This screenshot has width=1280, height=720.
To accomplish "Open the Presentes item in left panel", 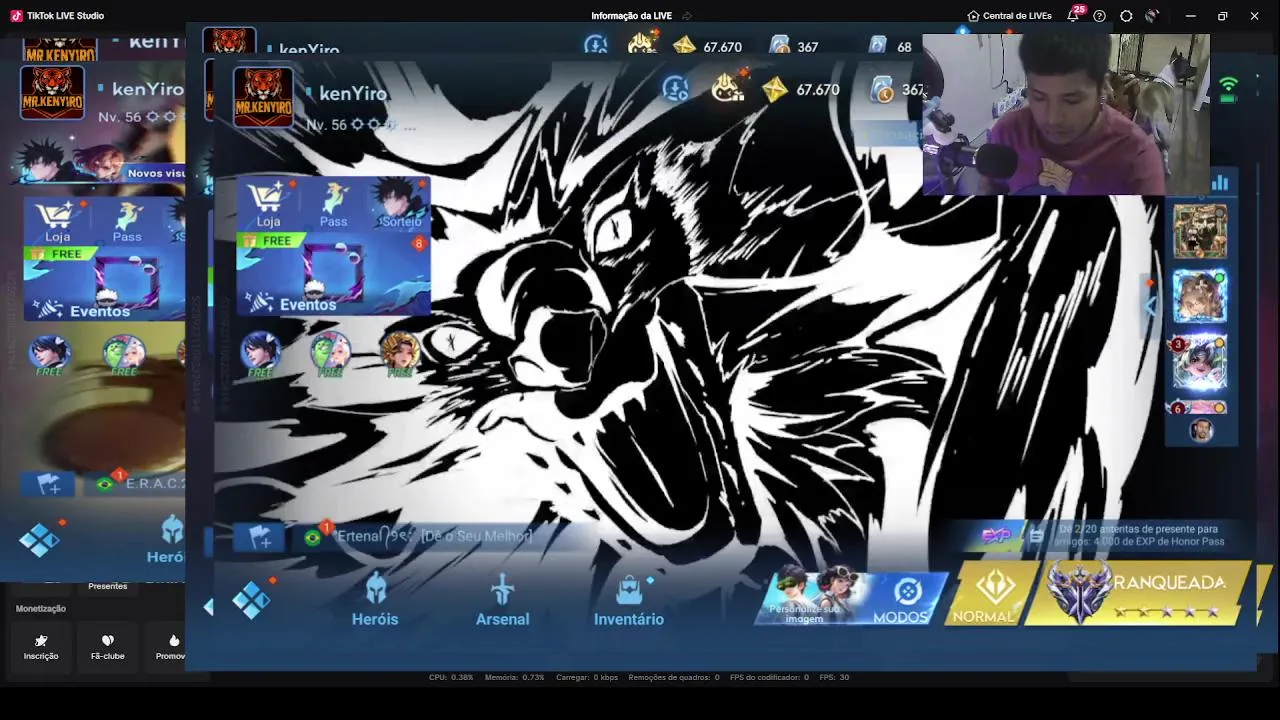I will [x=107, y=586].
